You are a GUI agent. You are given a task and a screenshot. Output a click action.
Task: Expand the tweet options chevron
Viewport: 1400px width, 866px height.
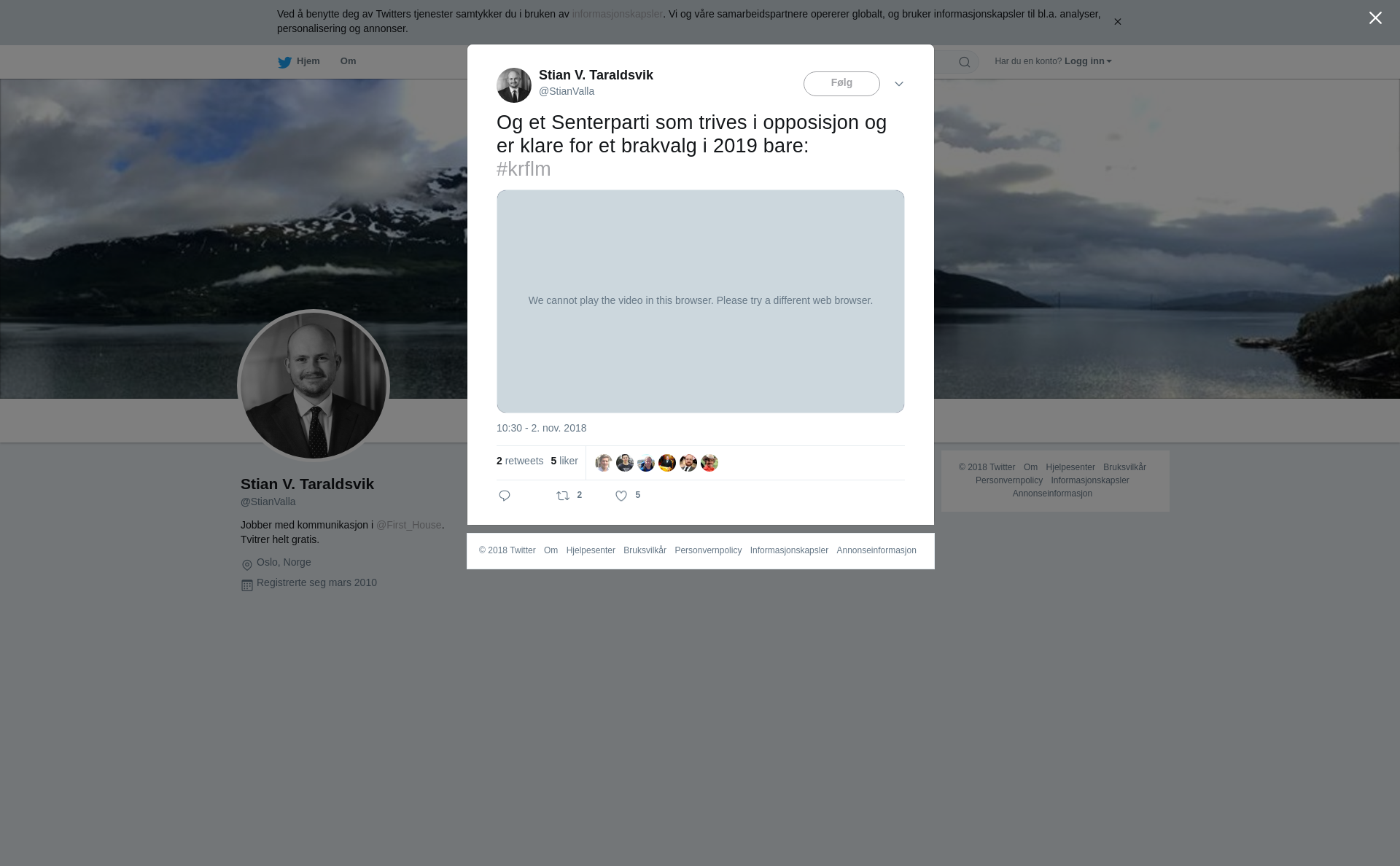coord(899,84)
